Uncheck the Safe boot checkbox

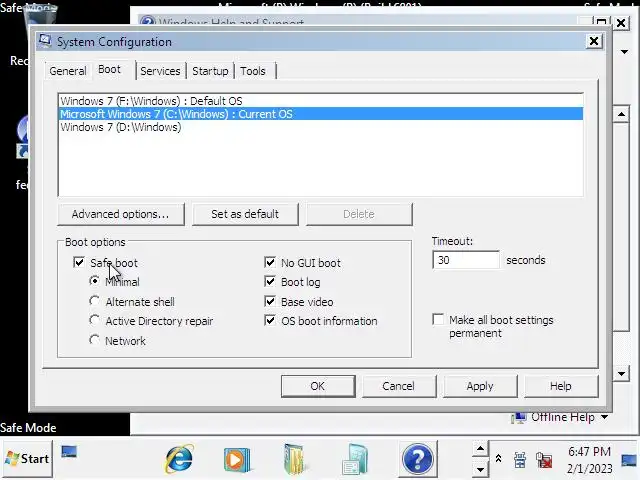tap(79, 262)
